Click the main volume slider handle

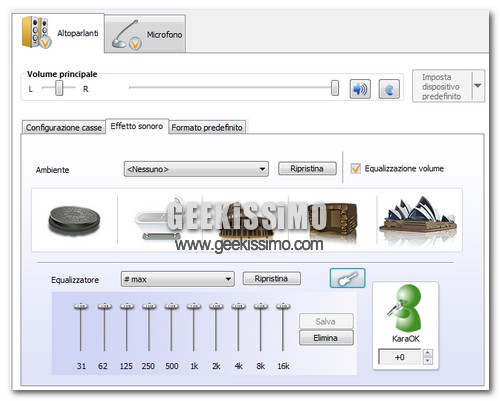[335, 88]
